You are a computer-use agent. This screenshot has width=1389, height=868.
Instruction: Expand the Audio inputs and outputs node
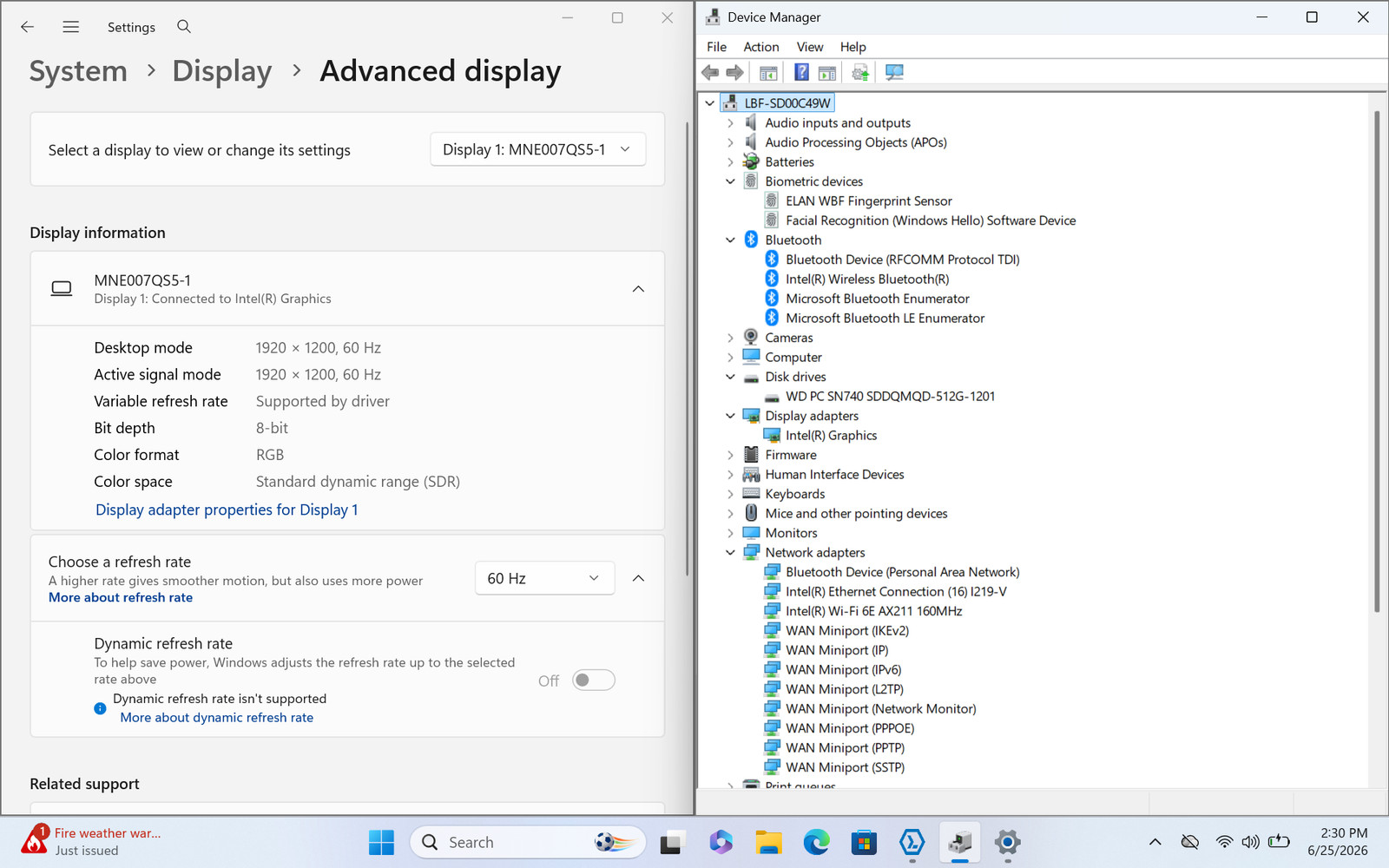coord(730,123)
